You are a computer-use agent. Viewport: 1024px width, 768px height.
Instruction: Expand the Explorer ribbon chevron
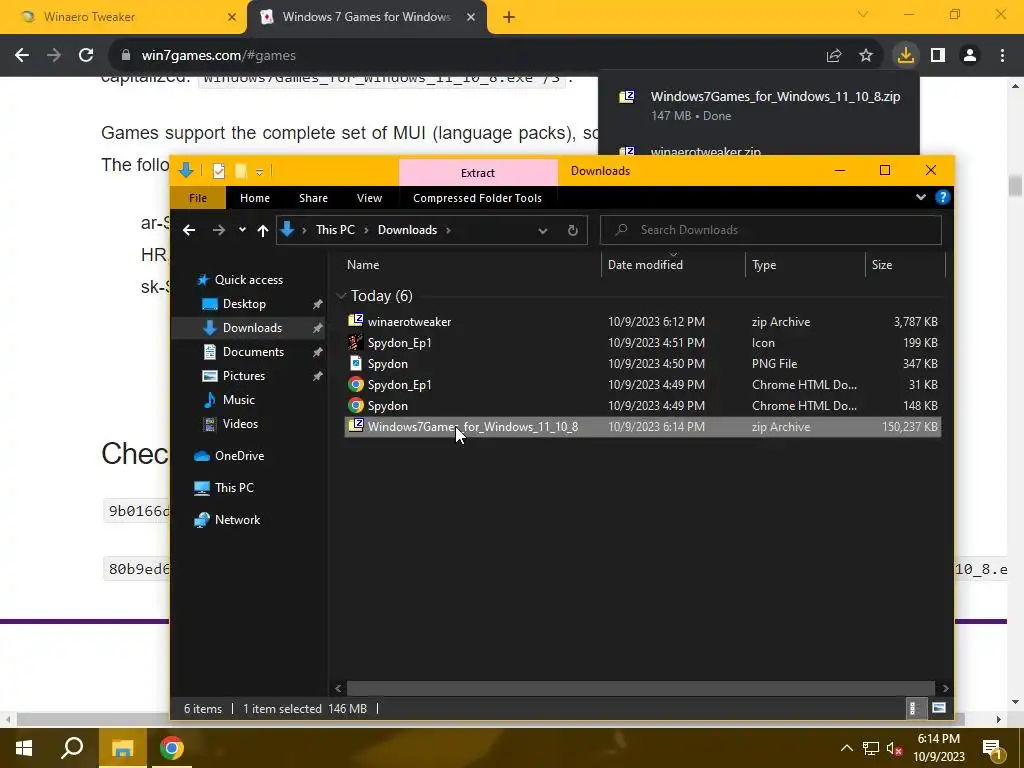[x=921, y=197]
